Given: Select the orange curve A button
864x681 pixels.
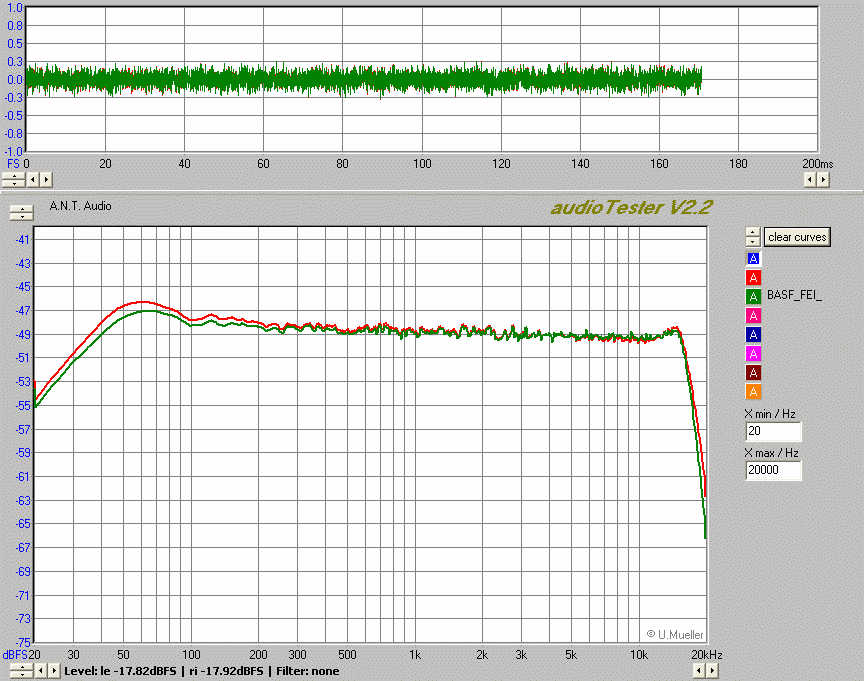Looking at the screenshot, I should pos(753,392).
